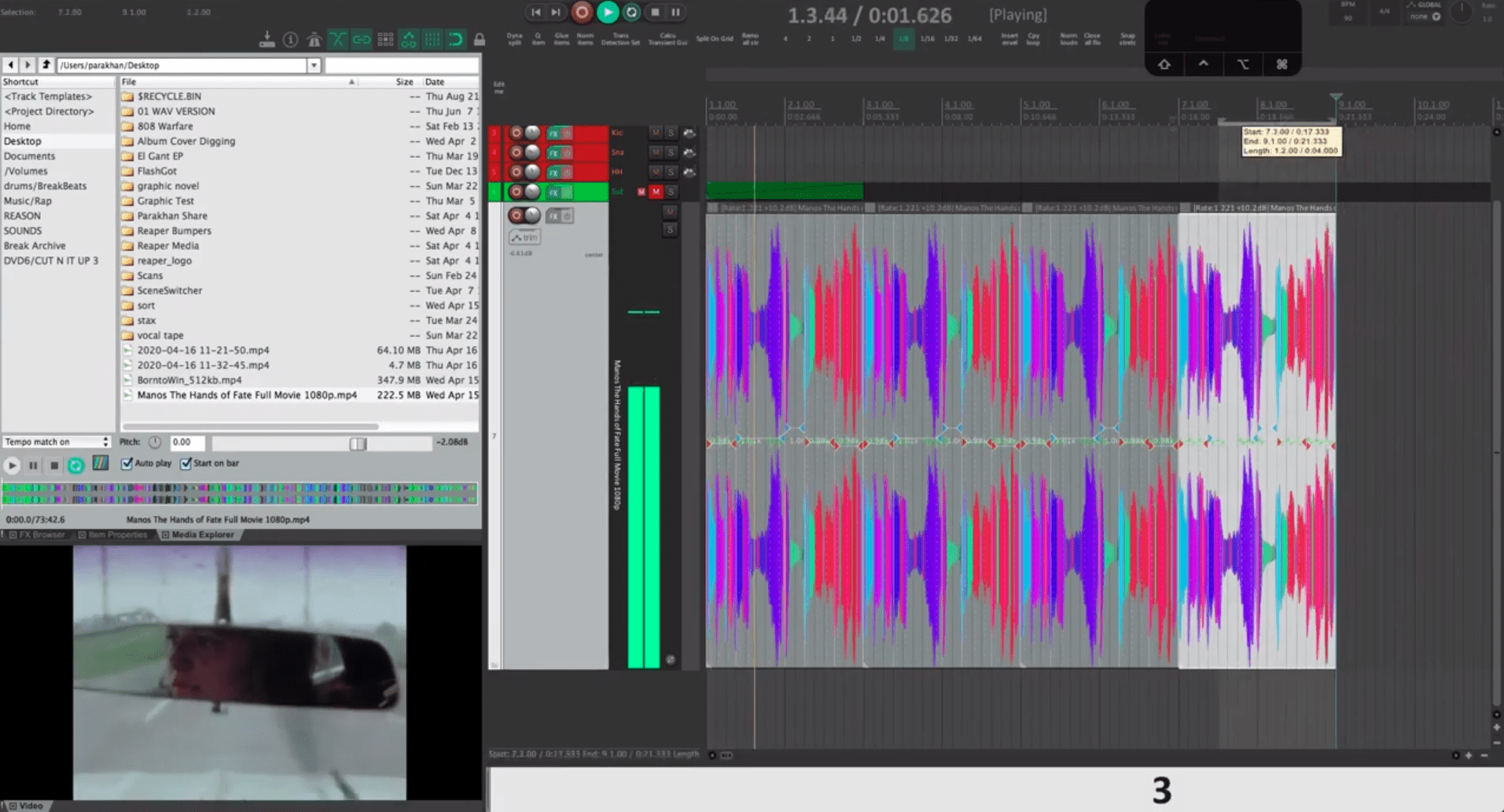
Task: Click the main transport Record button
Action: [582, 12]
